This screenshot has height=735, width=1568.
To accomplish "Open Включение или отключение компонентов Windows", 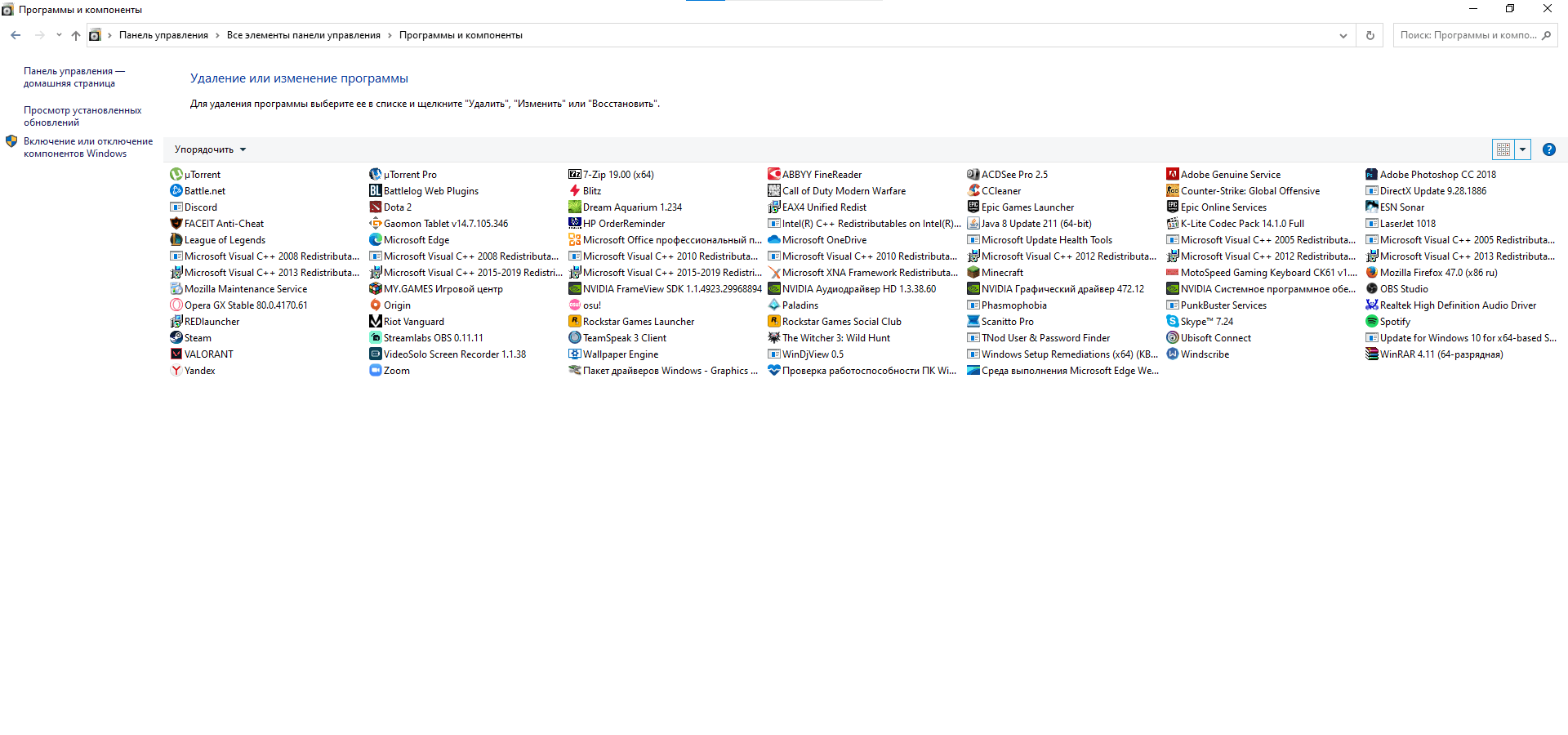I will point(88,147).
